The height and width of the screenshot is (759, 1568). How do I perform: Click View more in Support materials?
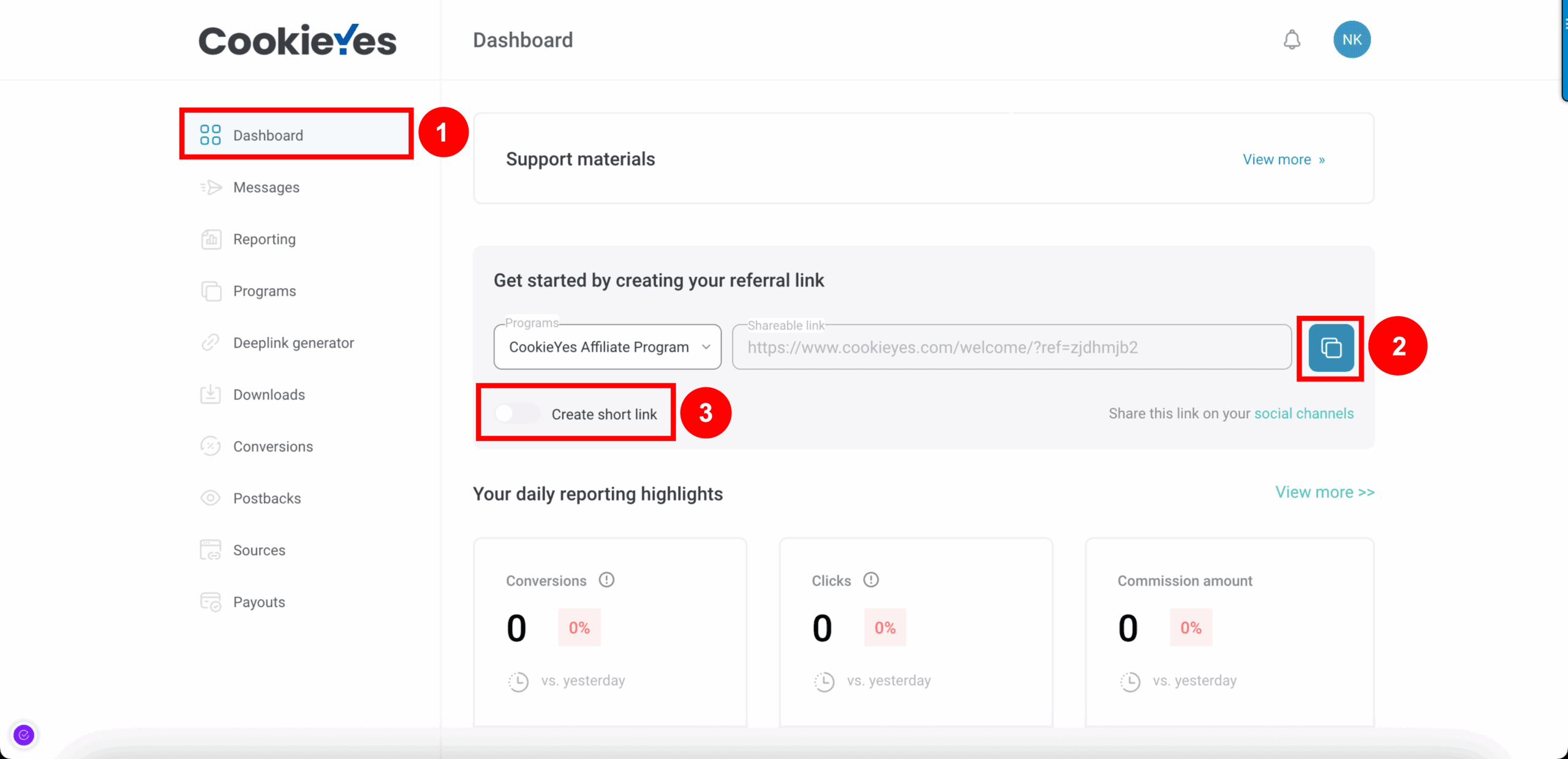1284,159
